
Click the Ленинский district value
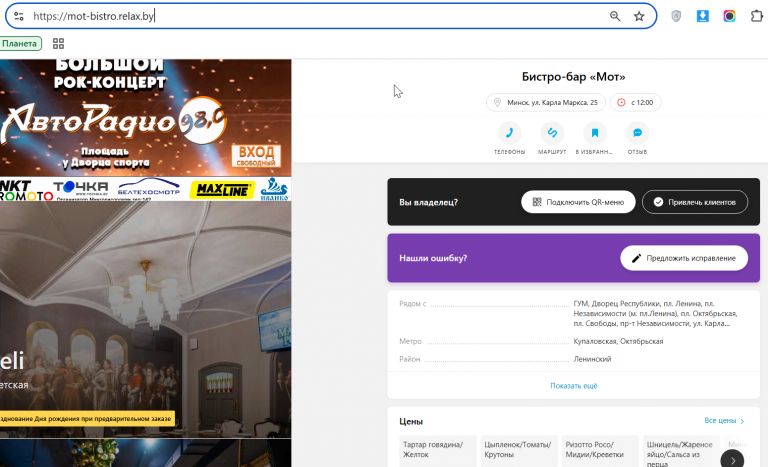coord(592,359)
